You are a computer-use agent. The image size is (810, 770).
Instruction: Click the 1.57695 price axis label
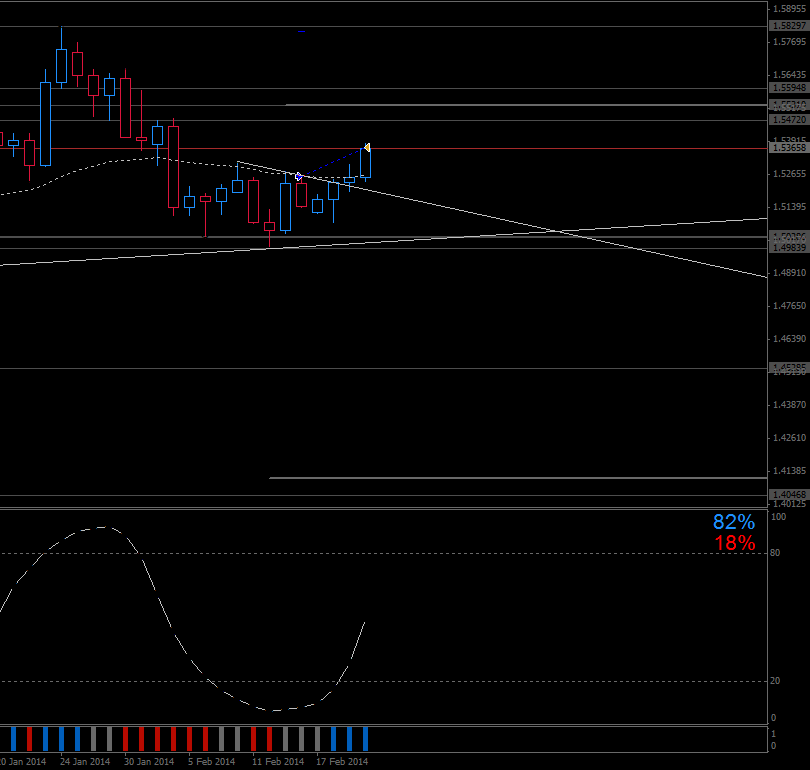click(x=789, y=42)
